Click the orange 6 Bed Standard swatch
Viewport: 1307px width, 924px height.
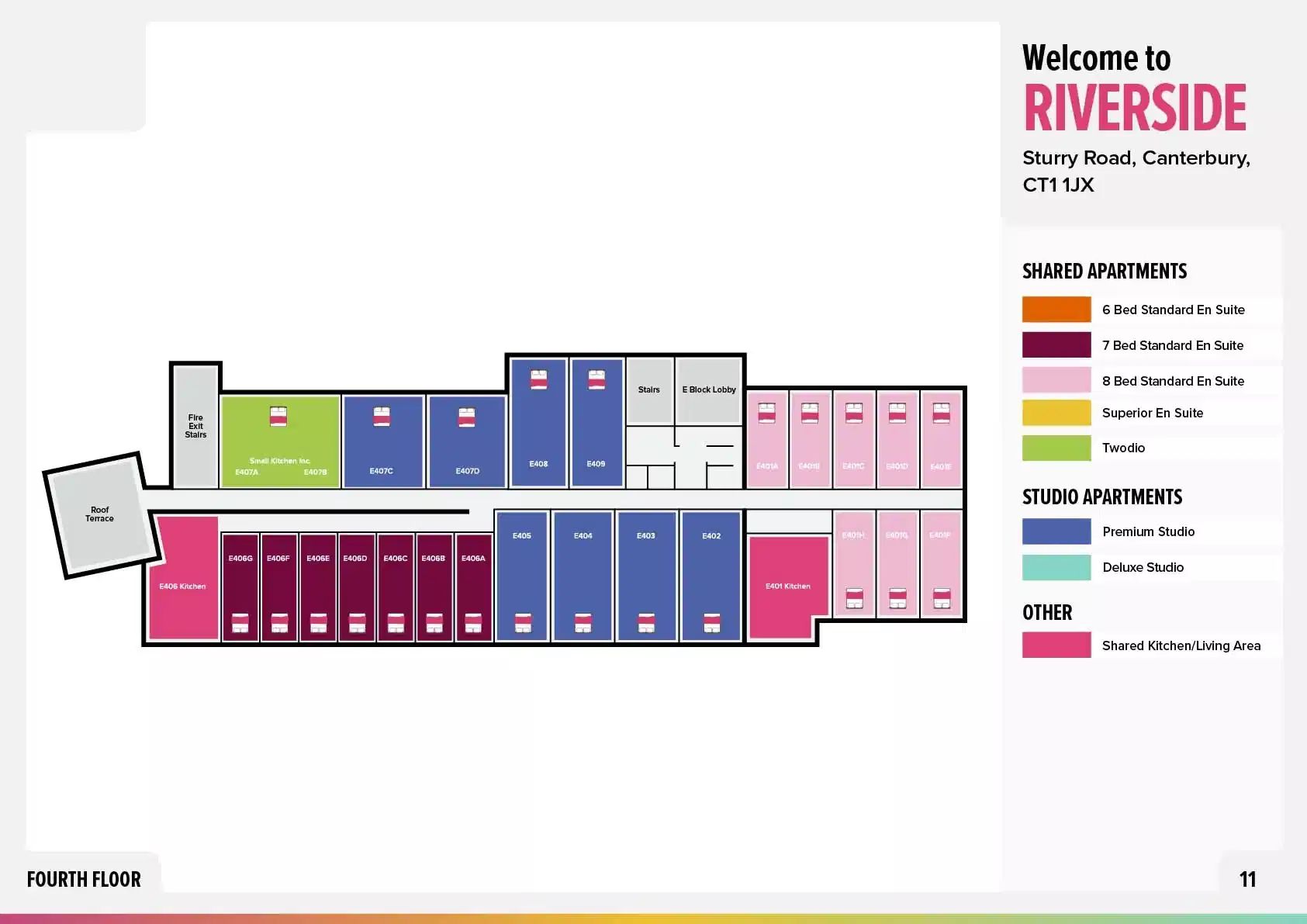click(x=1056, y=309)
